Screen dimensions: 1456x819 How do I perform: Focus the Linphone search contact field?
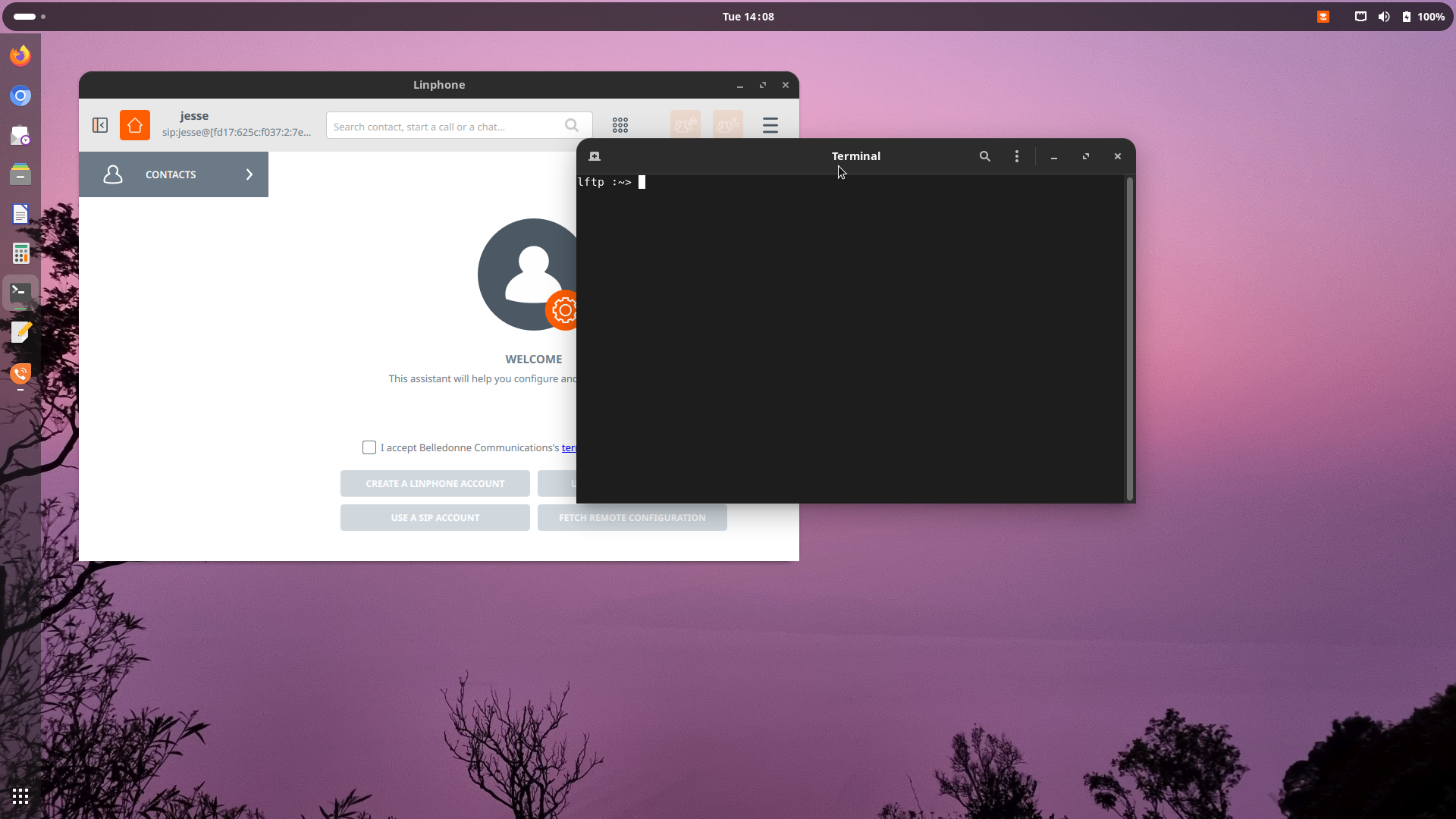(460, 126)
